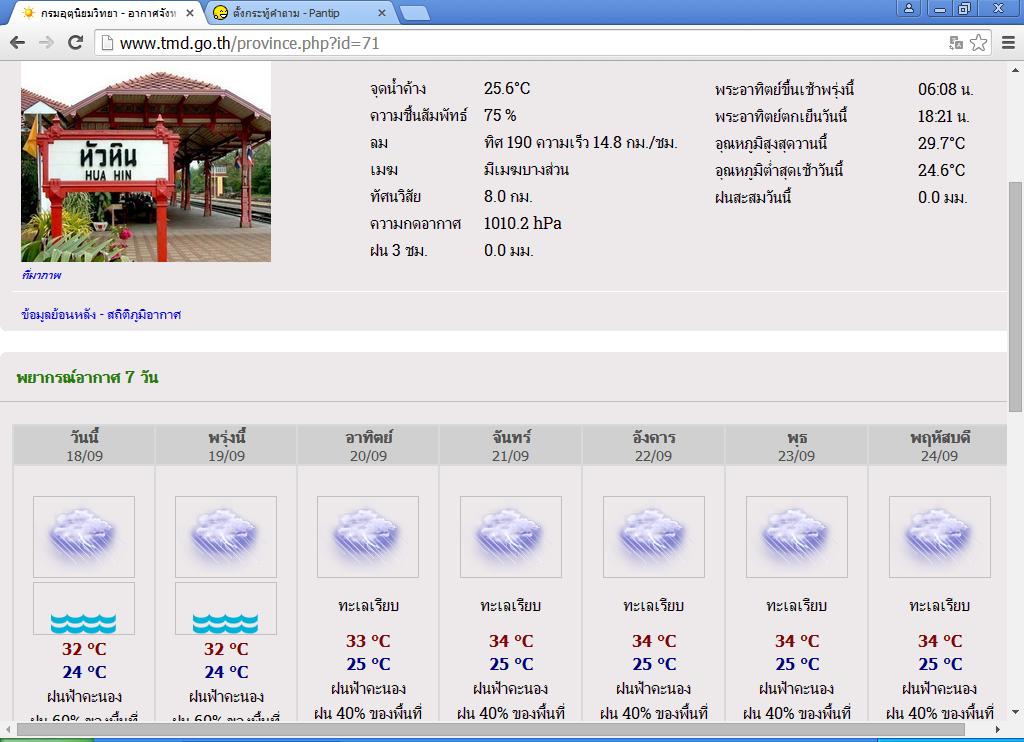
Task: Click the พยากรณ์อากาศ 7 วัน heading
Action: coord(88,378)
